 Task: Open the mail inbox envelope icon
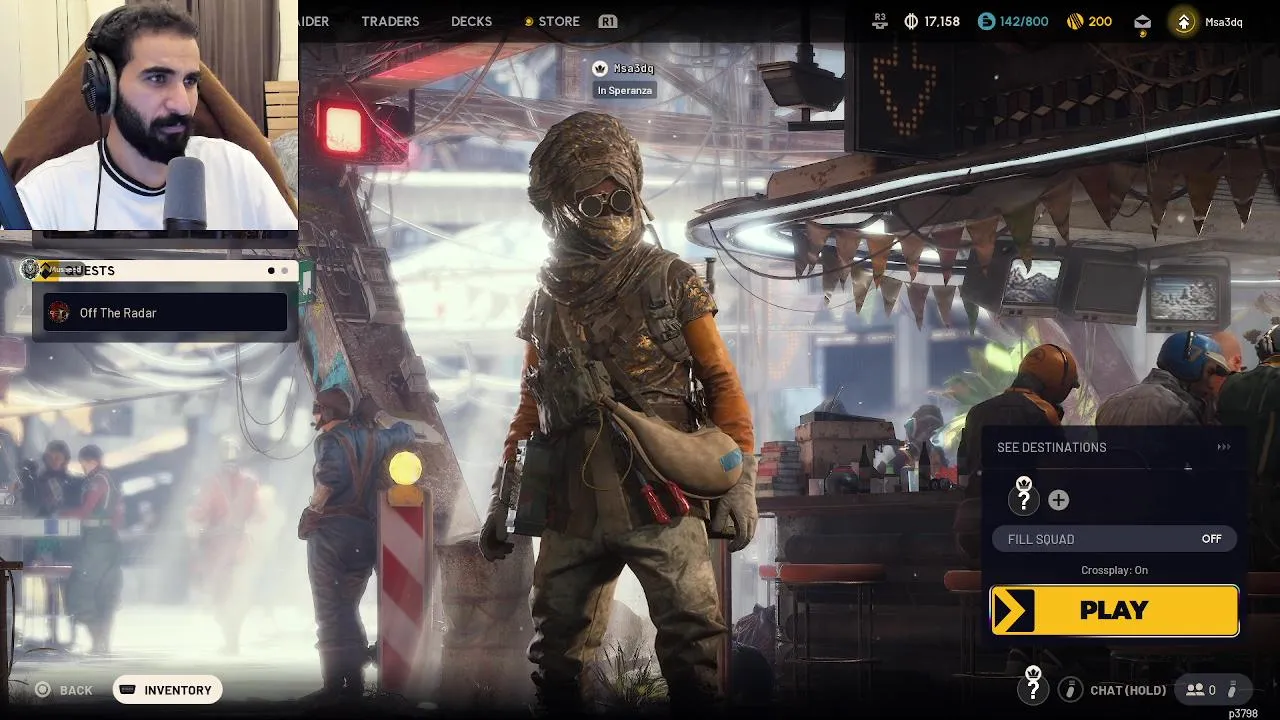(x=1142, y=22)
